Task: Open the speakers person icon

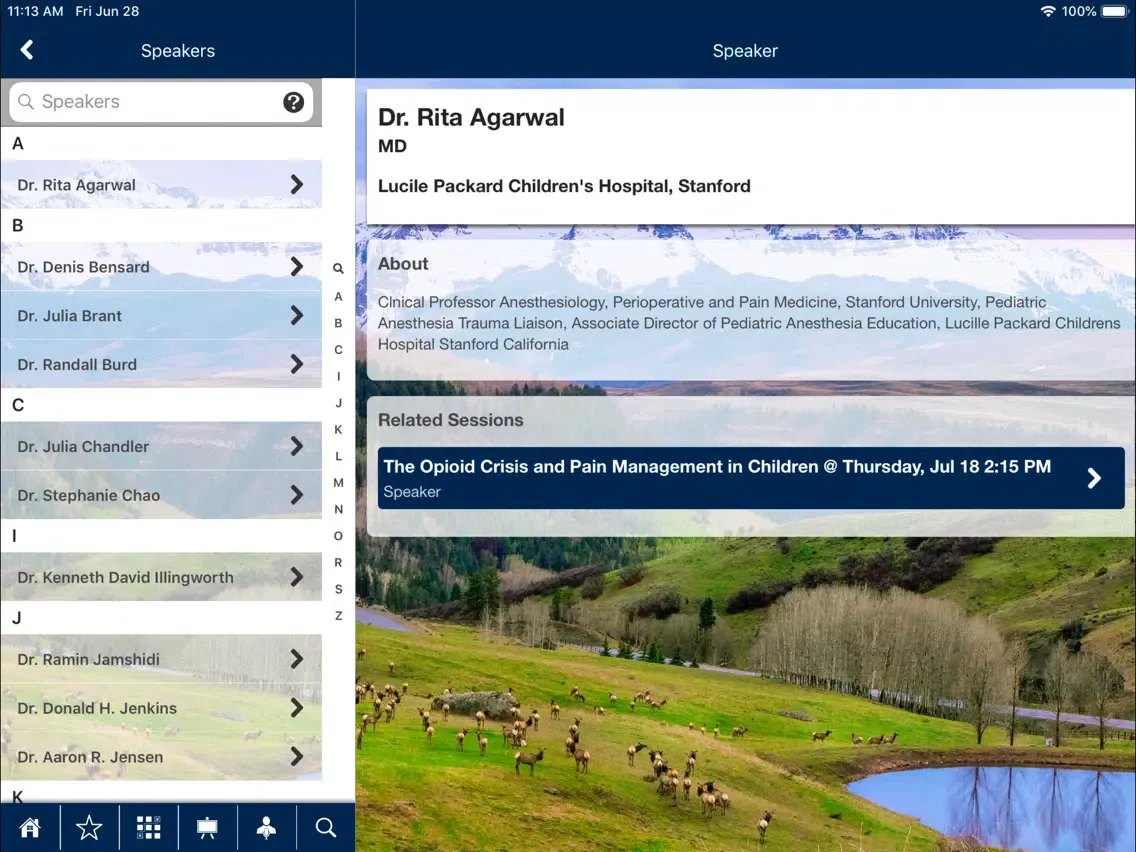Action: point(267,827)
